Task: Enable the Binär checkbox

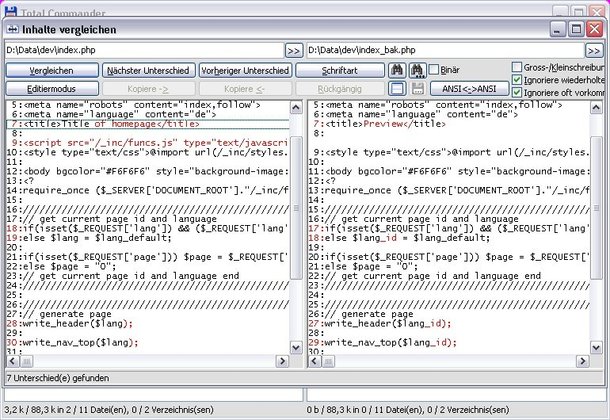Action: [433, 70]
